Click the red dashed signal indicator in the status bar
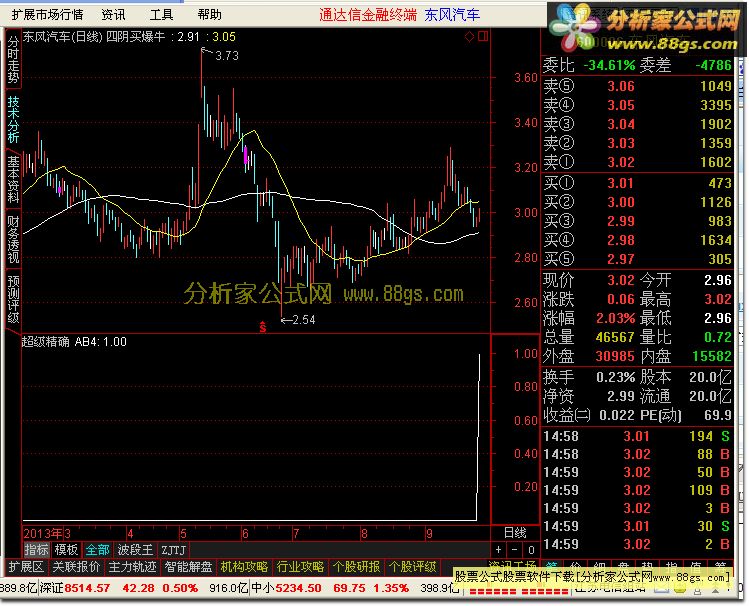 (518, 591)
